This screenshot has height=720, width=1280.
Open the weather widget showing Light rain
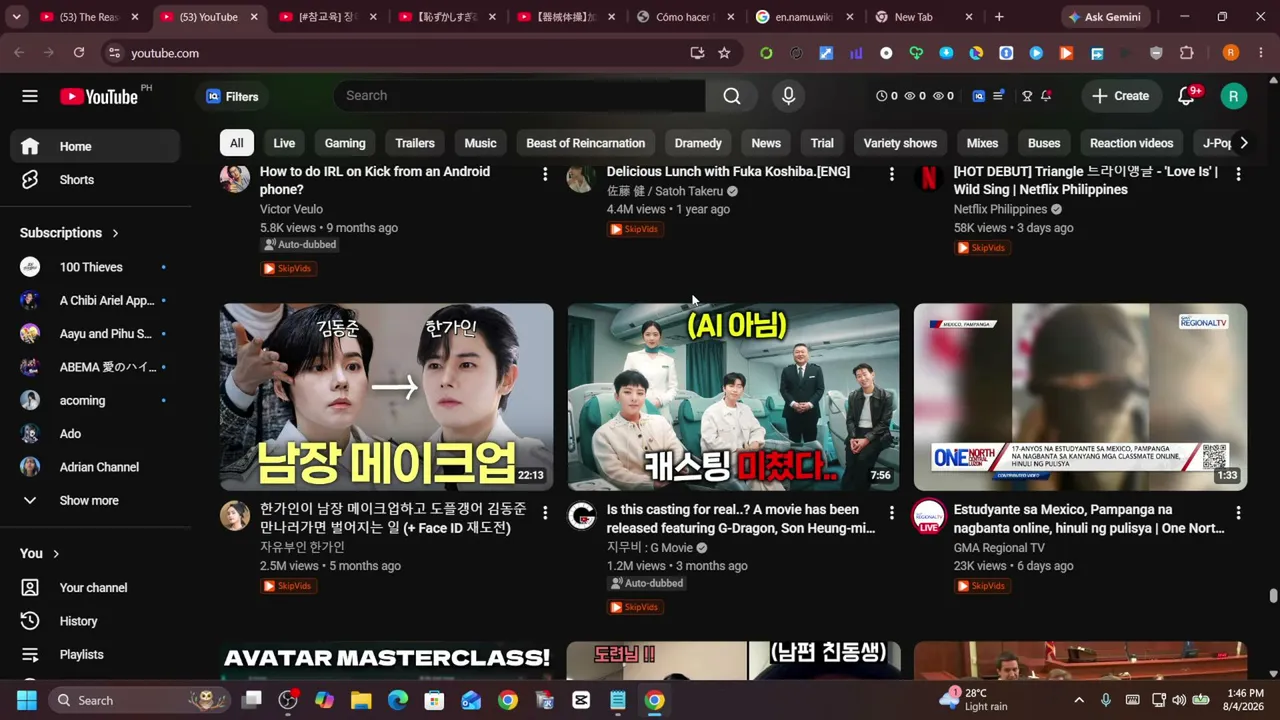point(976,700)
